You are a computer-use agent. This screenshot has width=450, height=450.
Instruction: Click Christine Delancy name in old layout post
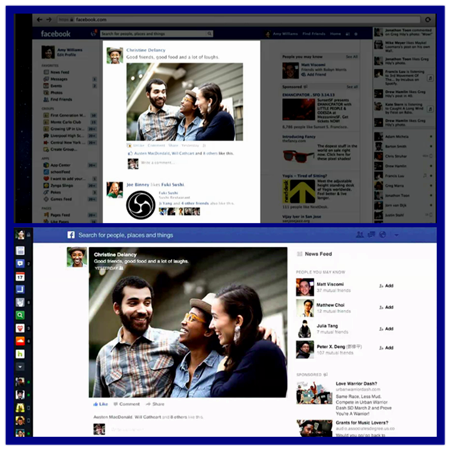coord(146,50)
